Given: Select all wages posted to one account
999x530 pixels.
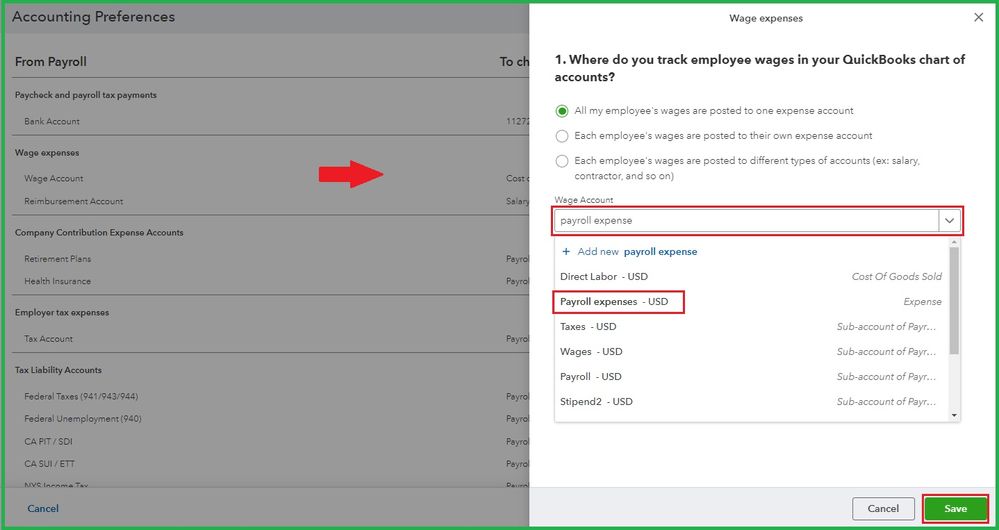Looking at the screenshot, I should click(x=562, y=111).
